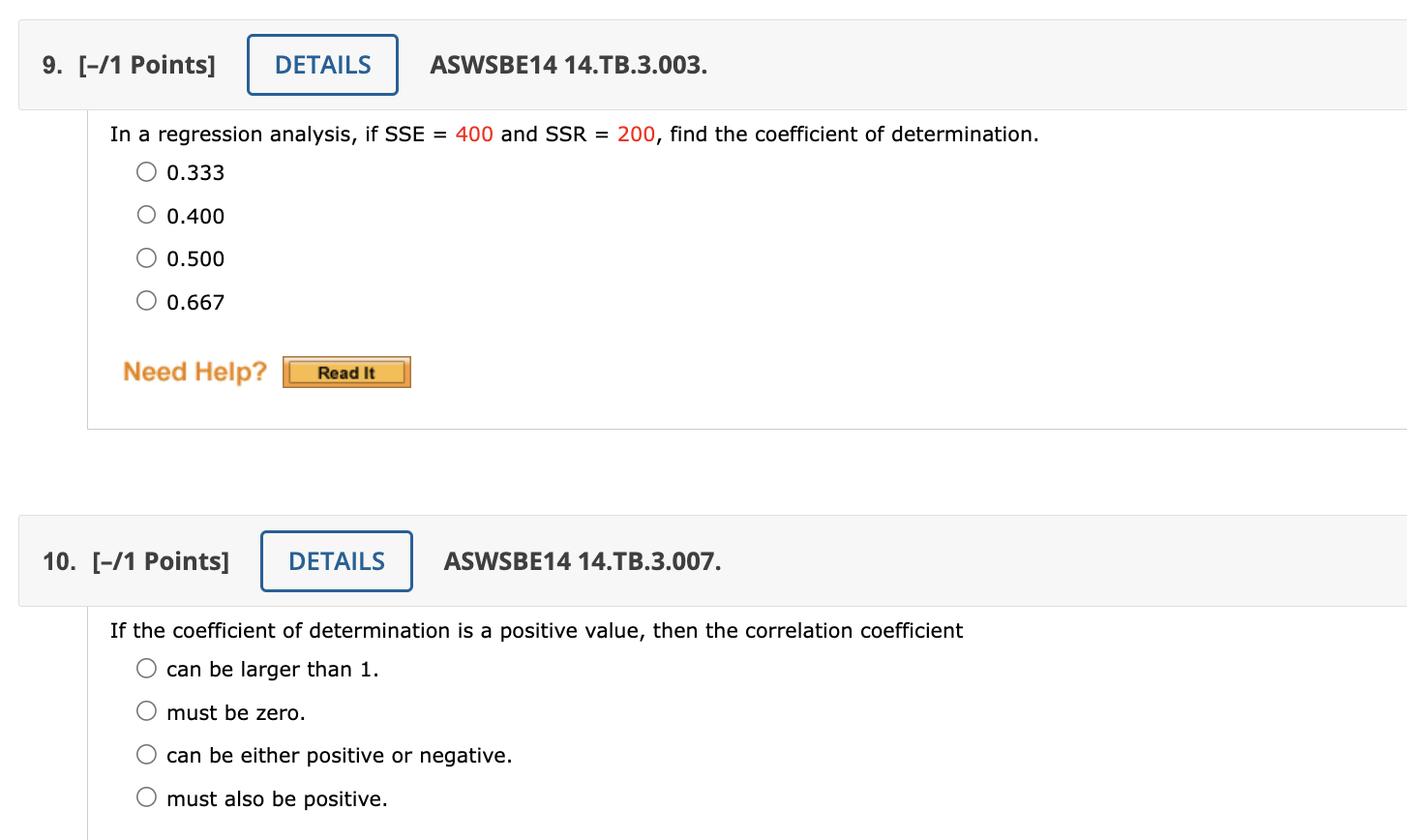The height and width of the screenshot is (840, 1407).
Task: Click the red SSR value 200
Action: click(636, 134)
